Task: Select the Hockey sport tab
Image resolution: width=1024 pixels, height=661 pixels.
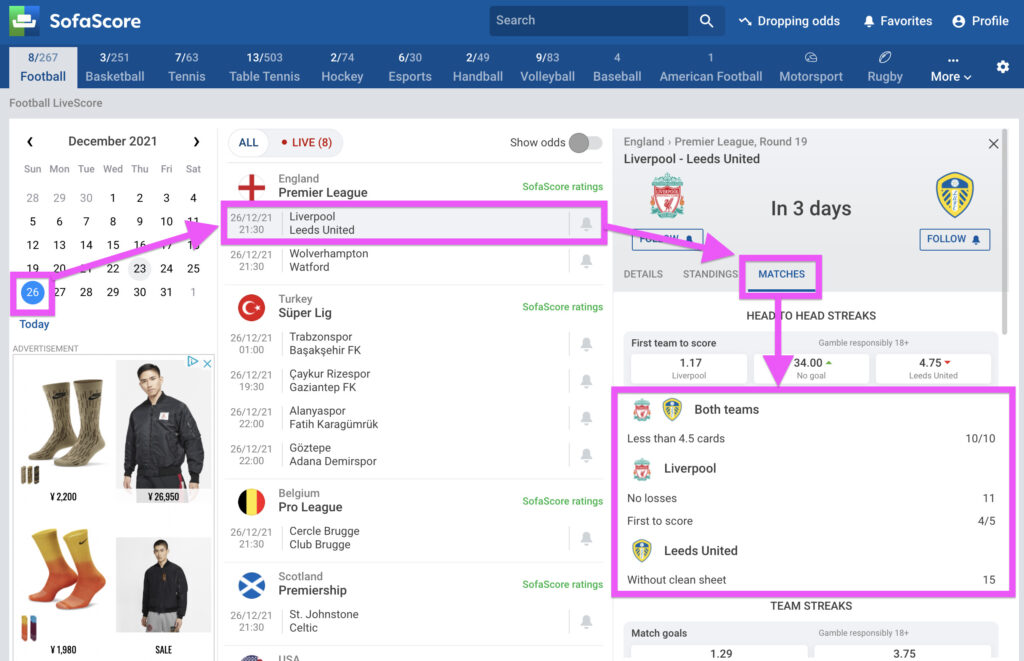Action: [x=342, y=67]
